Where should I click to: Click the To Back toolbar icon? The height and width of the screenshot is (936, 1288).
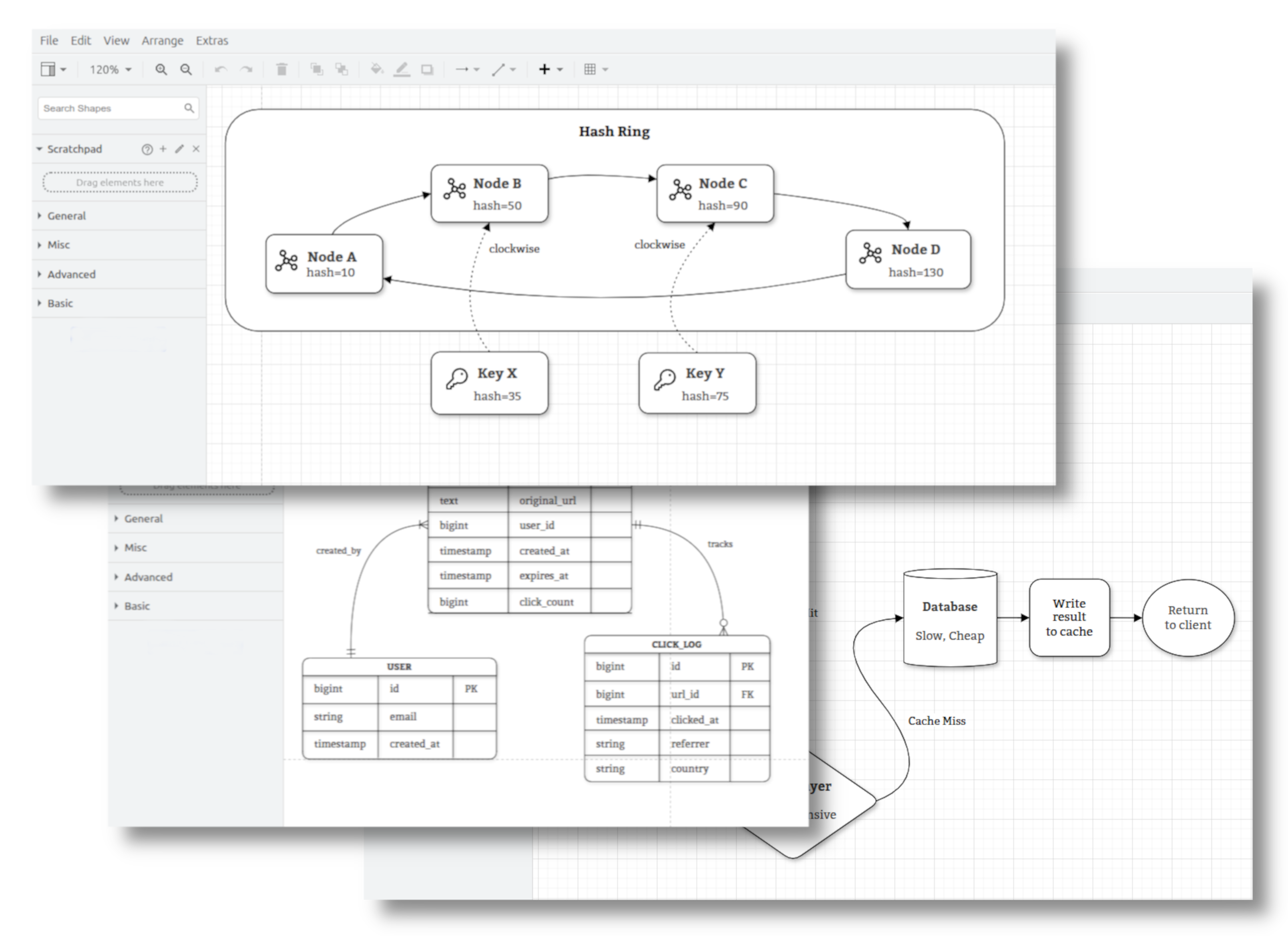pyautogui.click(x=341, y=69)
